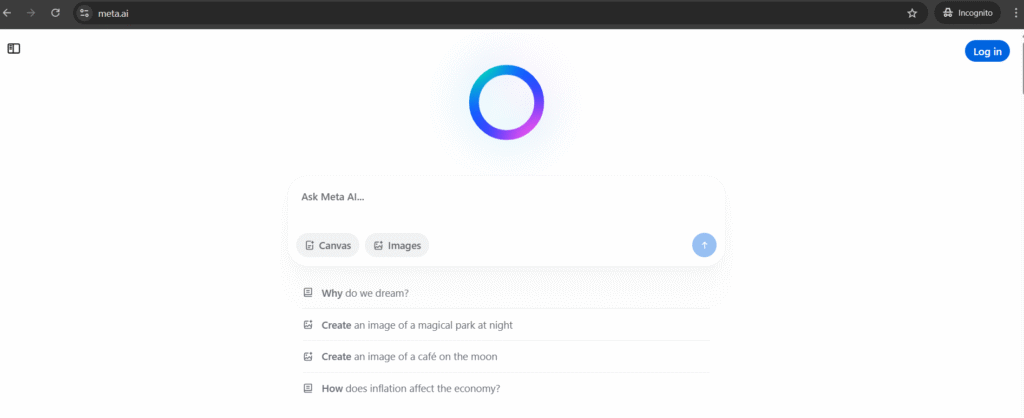Bookmark this page with star icon

click(912, 13)
